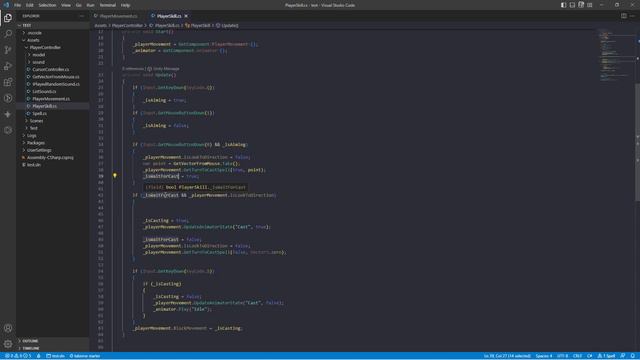The height and width of the screenshot is (360, 640).
Task: Open the Manage gear in the activity bar
Action: coord(8,344)
